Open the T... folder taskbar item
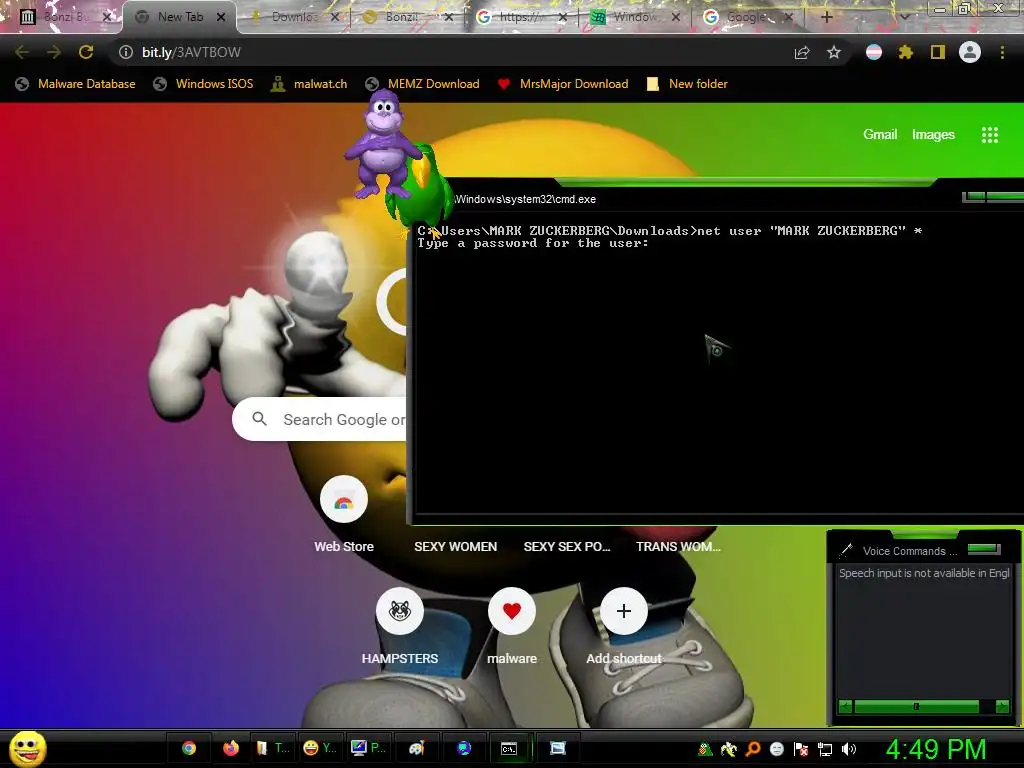Viewport: 1024px width, 768px height. click(x=273, y=748)
